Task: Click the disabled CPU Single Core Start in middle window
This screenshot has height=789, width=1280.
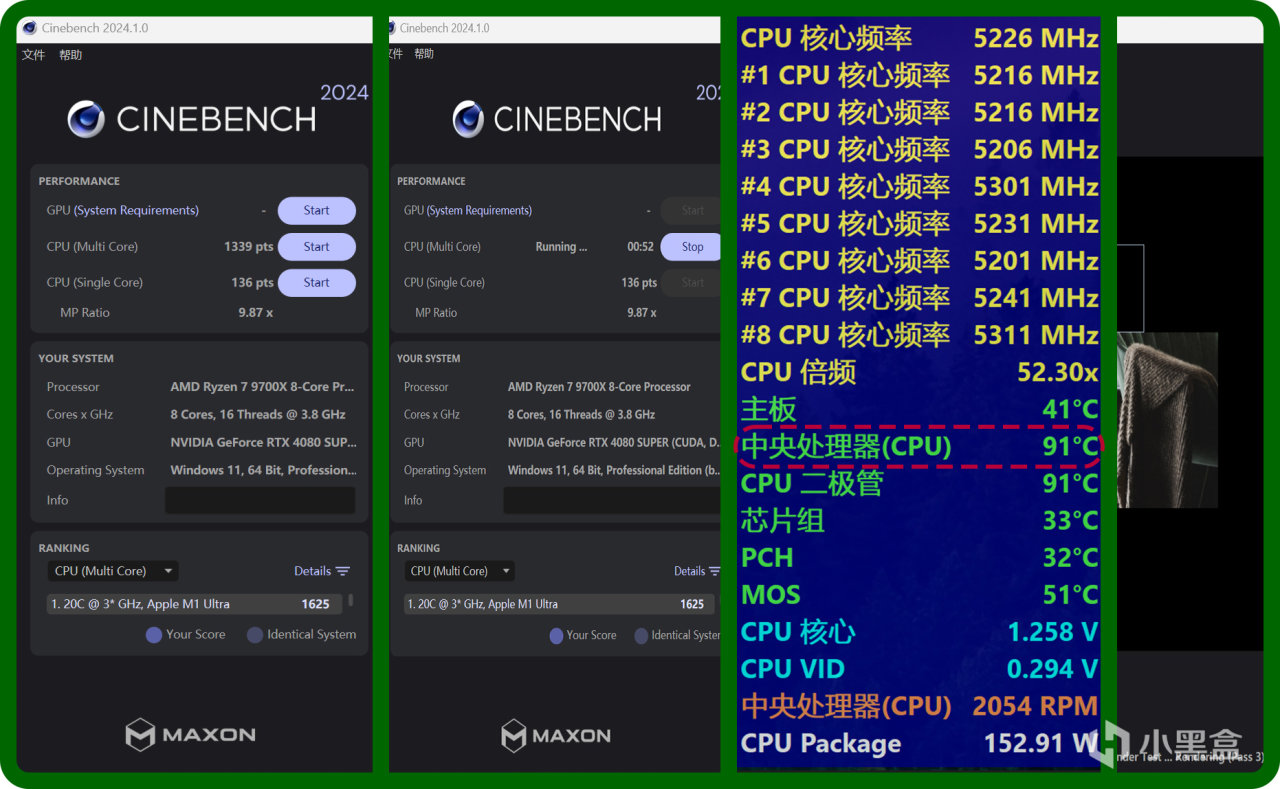Action: 692,283
